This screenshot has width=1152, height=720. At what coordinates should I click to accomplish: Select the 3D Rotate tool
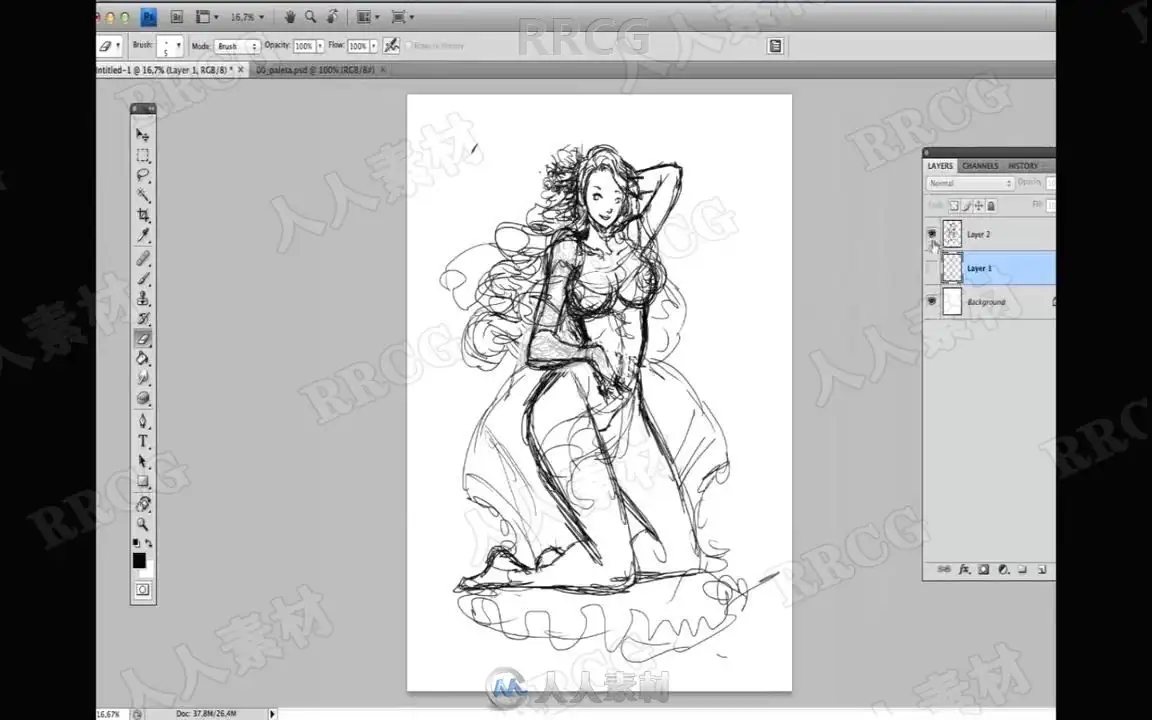click(x=143, y=504)
